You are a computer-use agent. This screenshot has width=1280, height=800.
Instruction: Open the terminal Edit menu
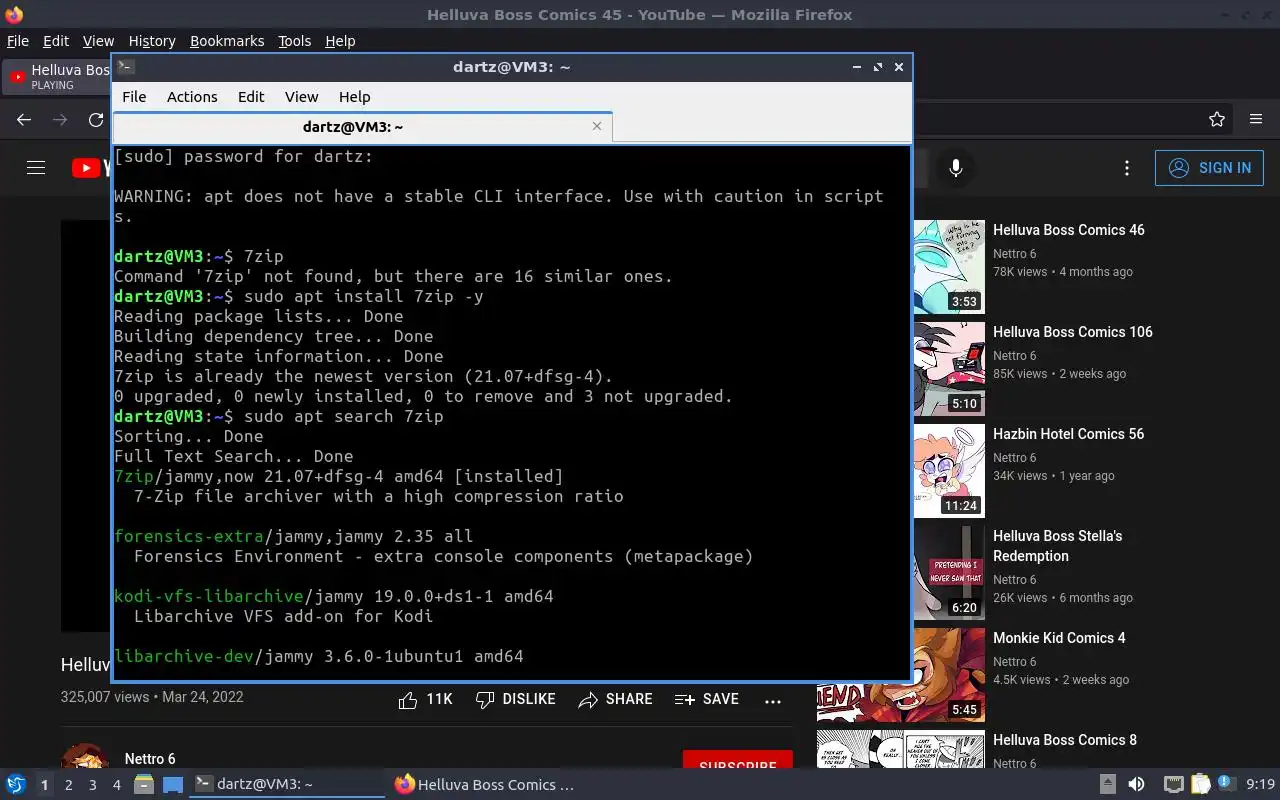pyautogui.click(x=251, y=97)
